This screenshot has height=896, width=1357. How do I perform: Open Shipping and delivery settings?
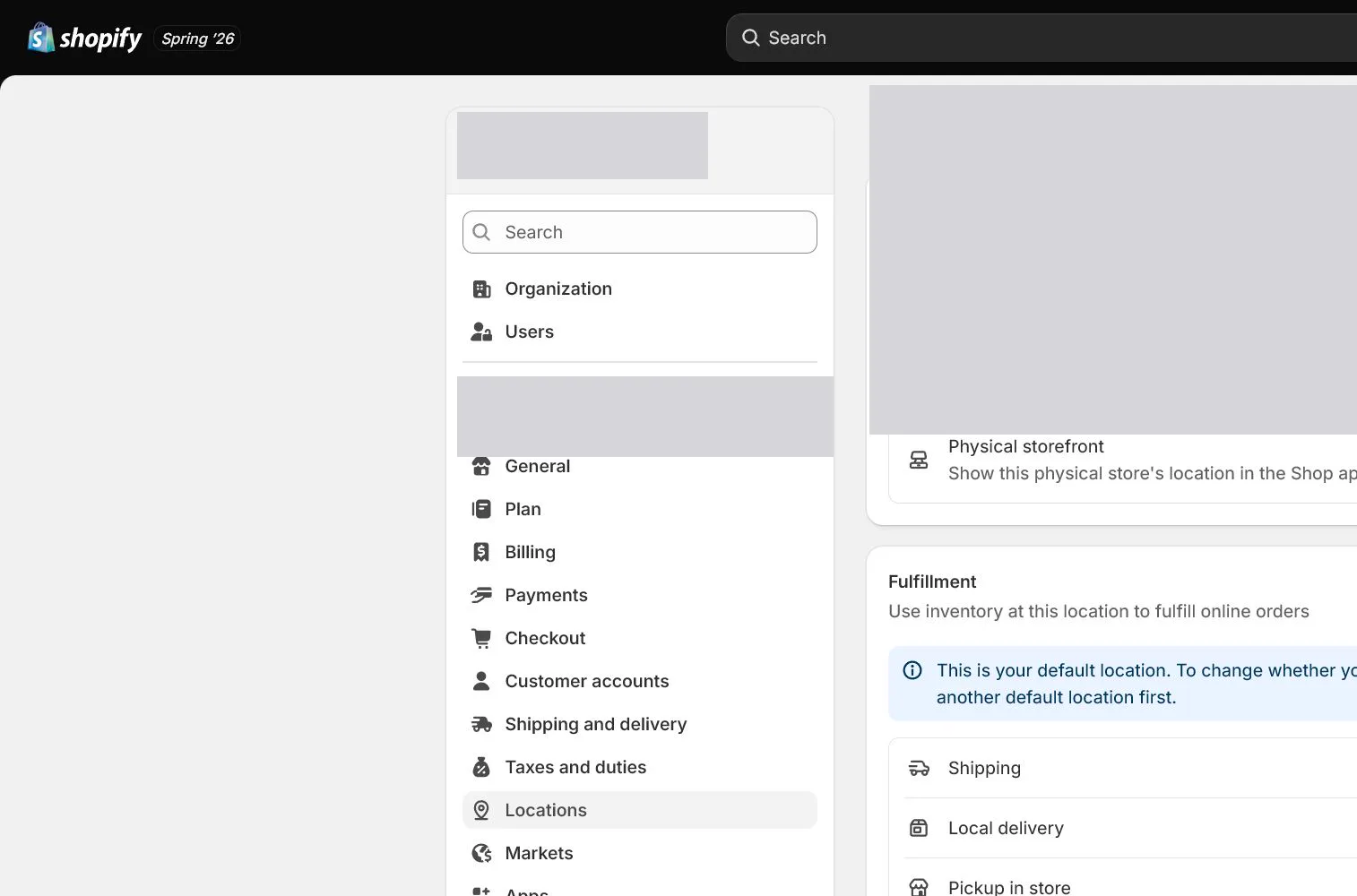[640, 724]
